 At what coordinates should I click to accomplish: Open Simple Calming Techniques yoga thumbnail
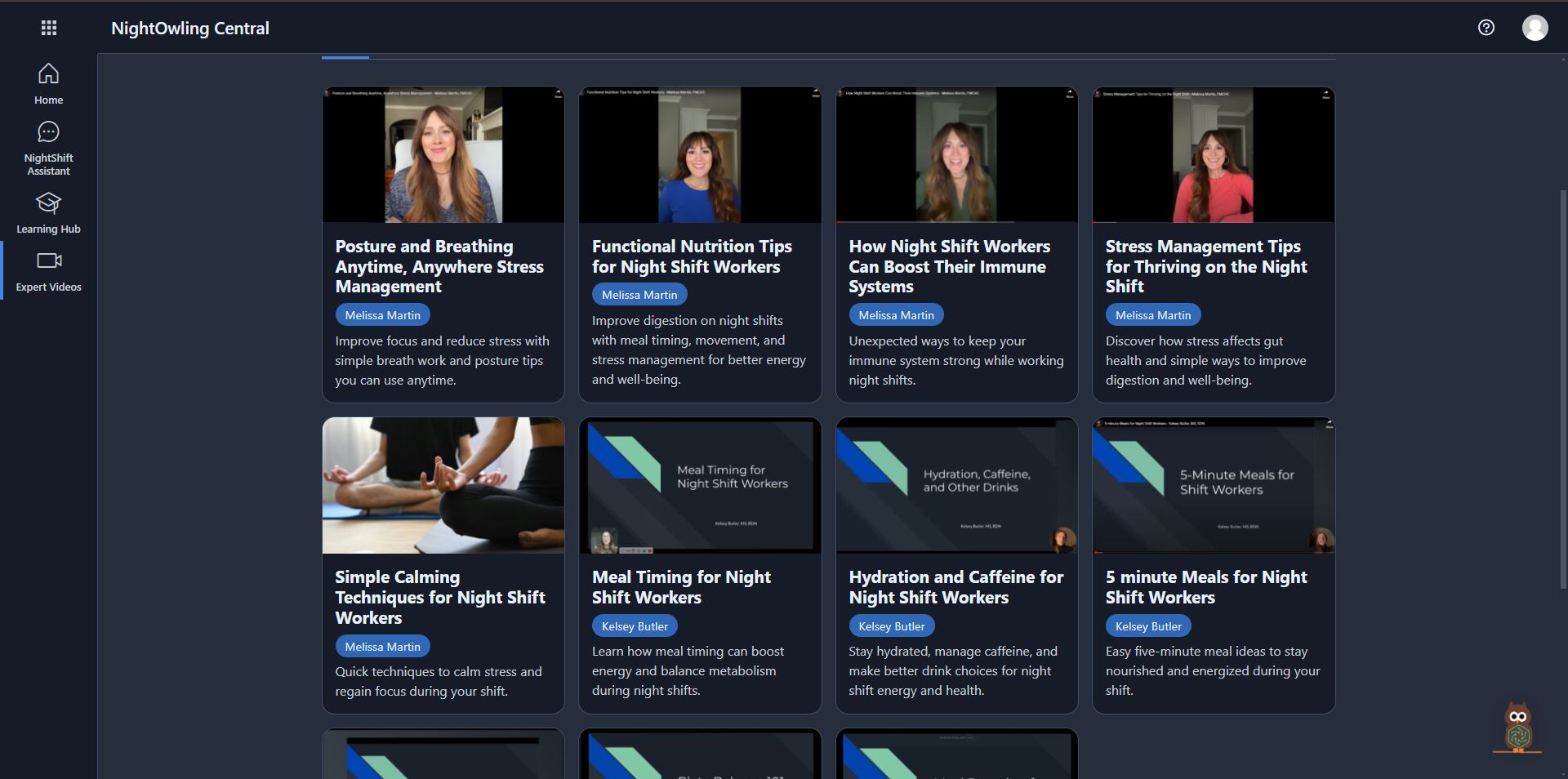click(x=443, y=486)
